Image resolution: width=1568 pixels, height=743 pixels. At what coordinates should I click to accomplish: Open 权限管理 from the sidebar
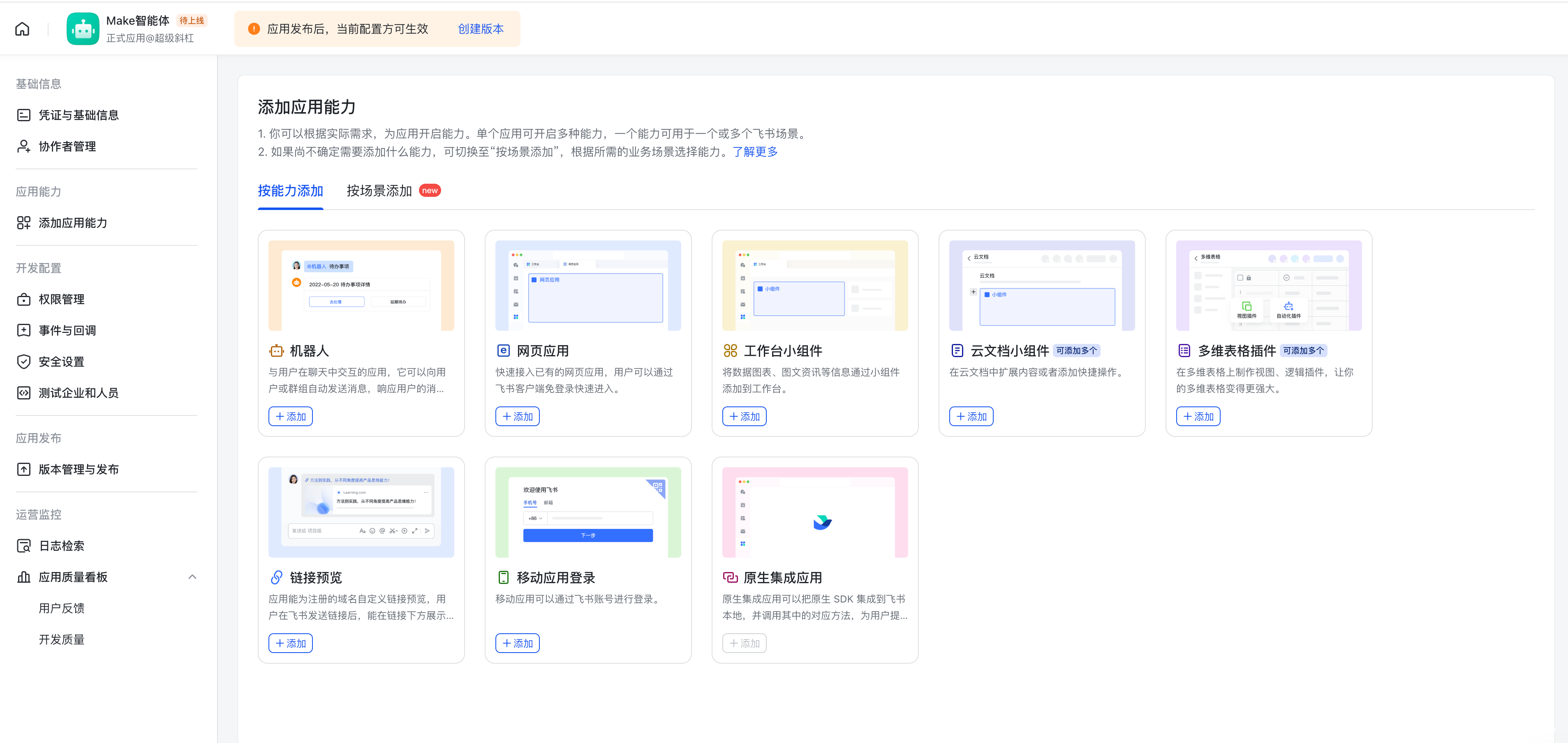[23, 299]
